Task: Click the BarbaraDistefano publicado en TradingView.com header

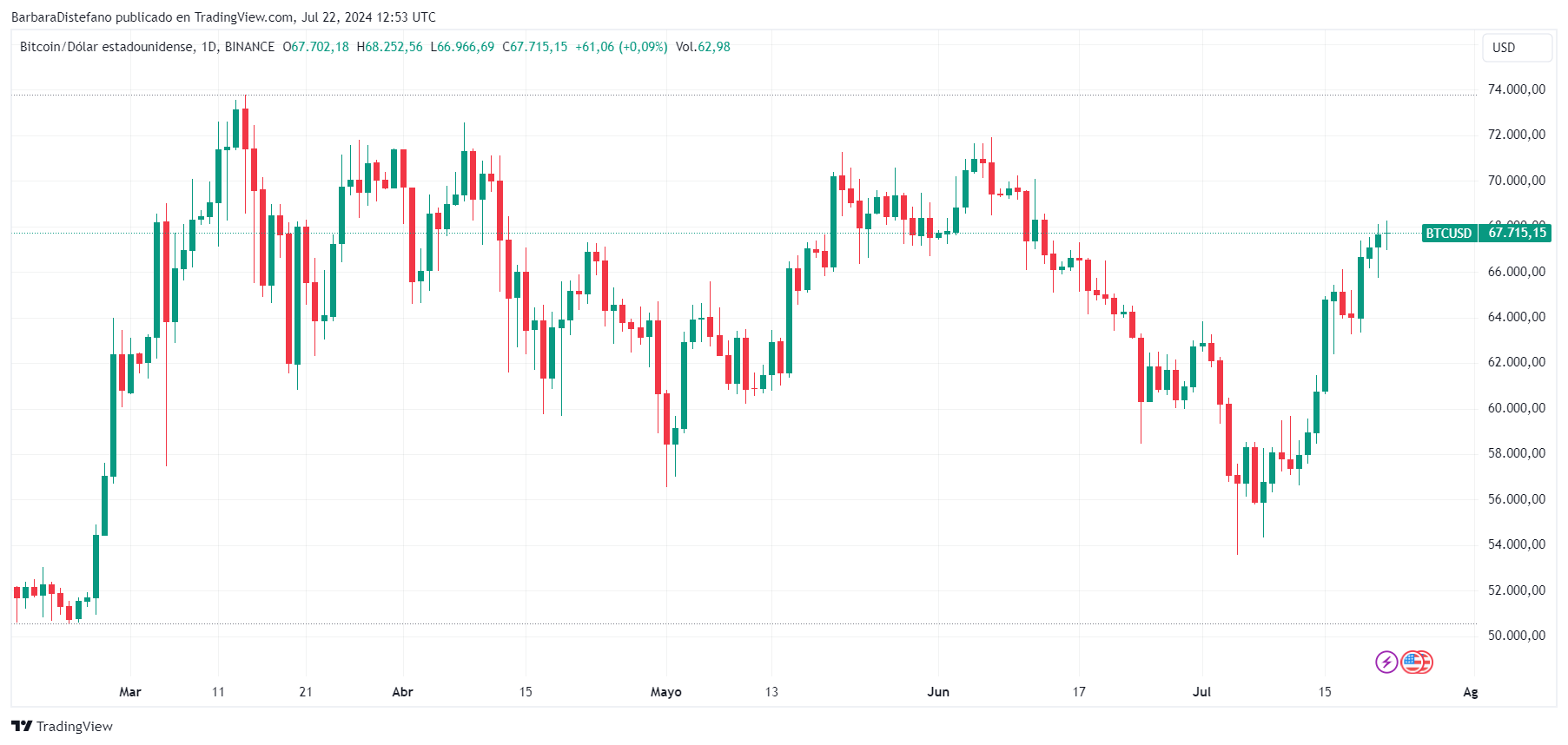Action: click(x=152, y=17)
